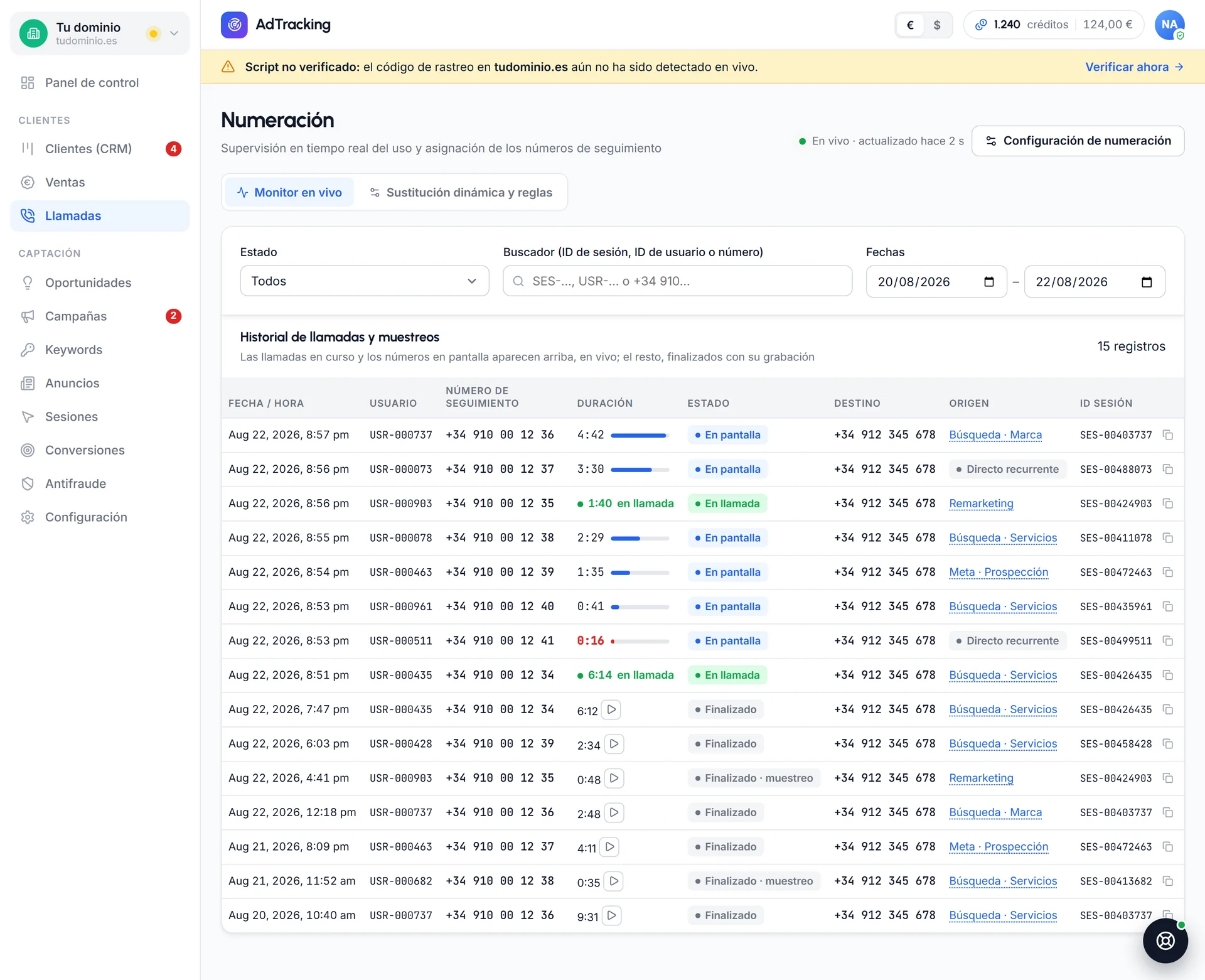Open the support chat bubble icon
Image resolution: width=1205 pixels, height=980 pixels.
click(x=1165, y=940)
